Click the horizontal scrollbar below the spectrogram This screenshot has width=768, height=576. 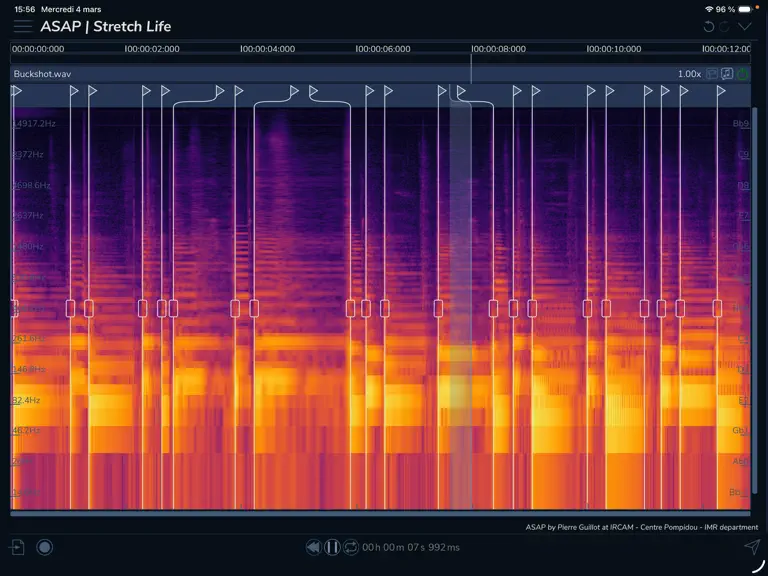380,513
